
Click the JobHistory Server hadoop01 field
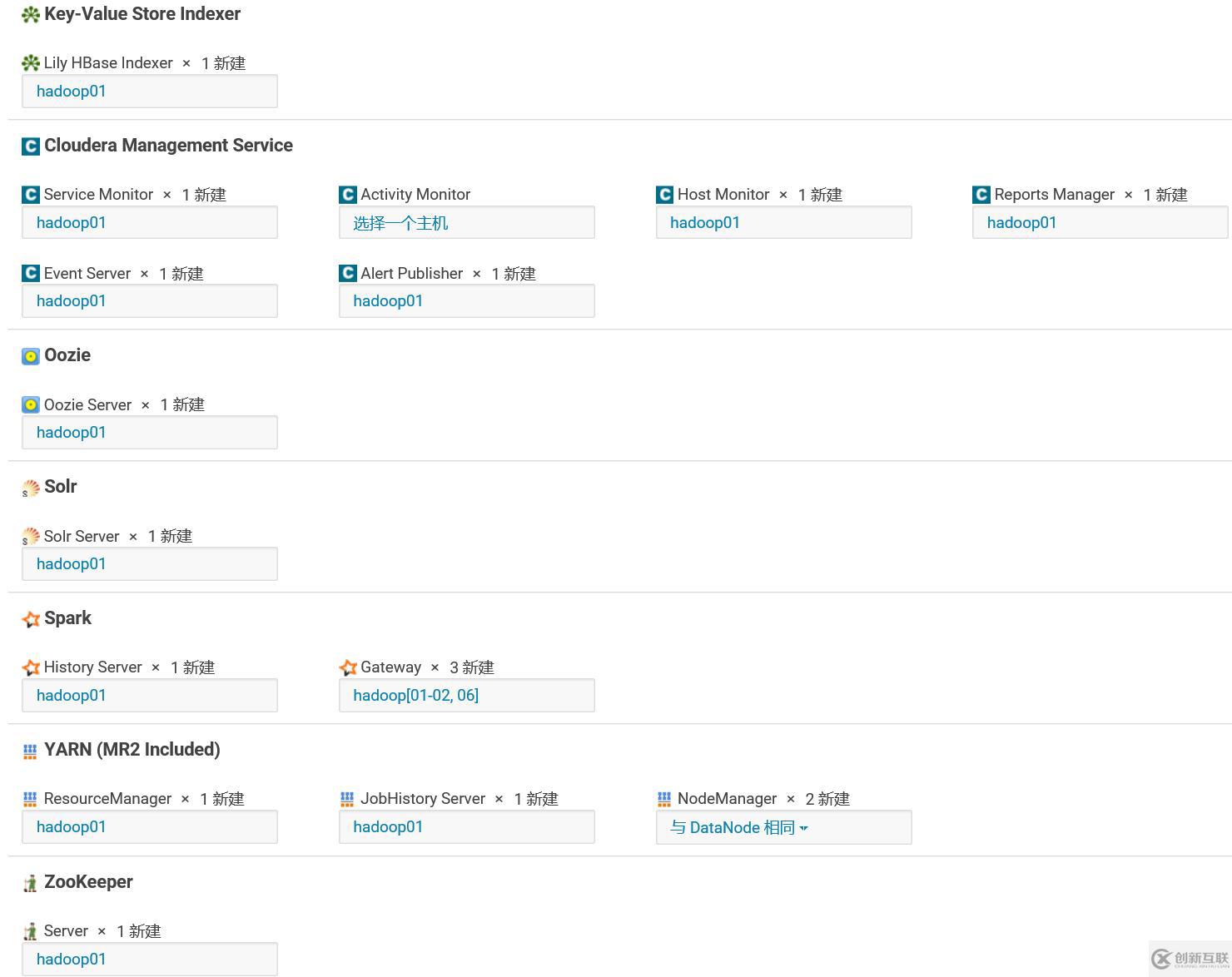(388, 827)
